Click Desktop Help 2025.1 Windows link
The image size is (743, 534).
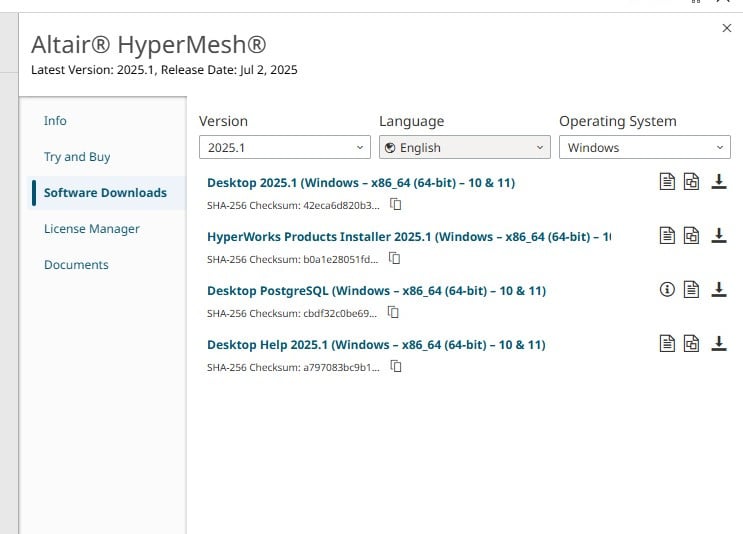376,345
